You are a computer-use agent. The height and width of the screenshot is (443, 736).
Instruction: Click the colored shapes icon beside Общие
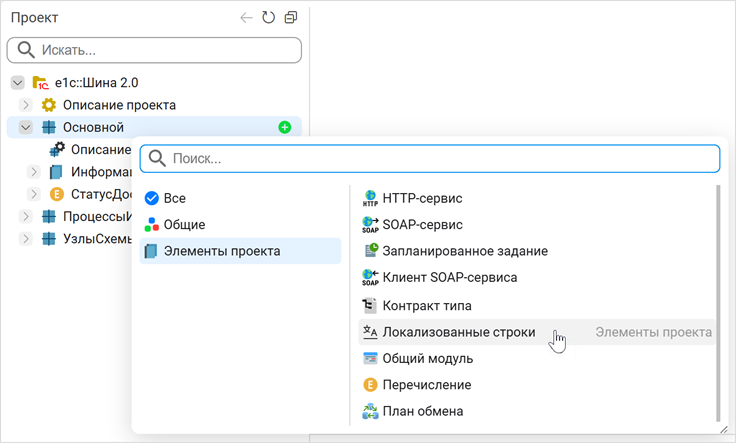click(x=152, y=224)
